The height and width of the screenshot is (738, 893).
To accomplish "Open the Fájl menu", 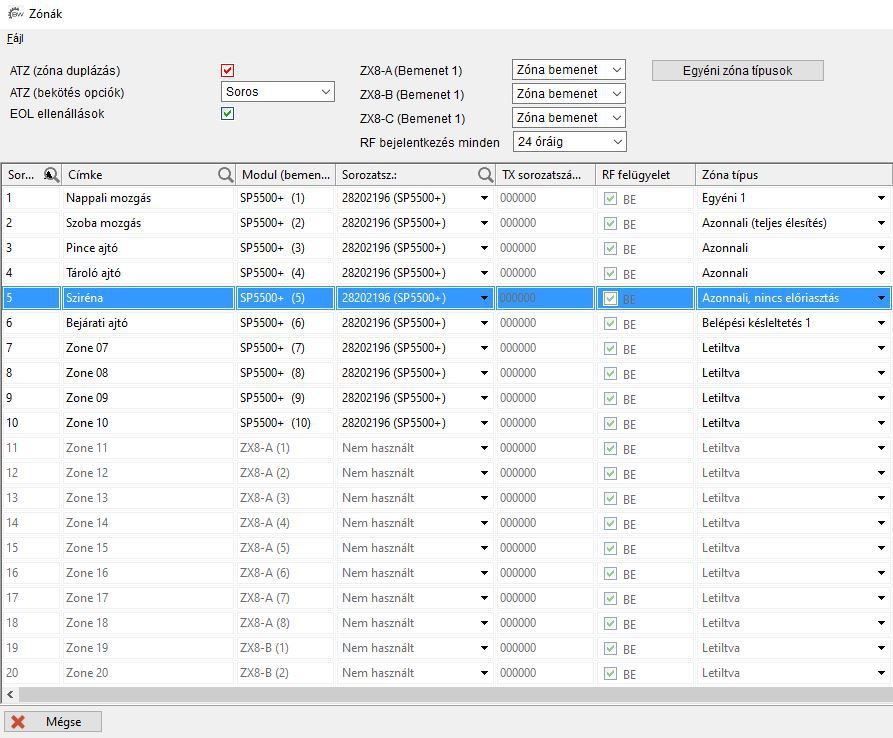I will pyautogui.click(x=15, y=38).
